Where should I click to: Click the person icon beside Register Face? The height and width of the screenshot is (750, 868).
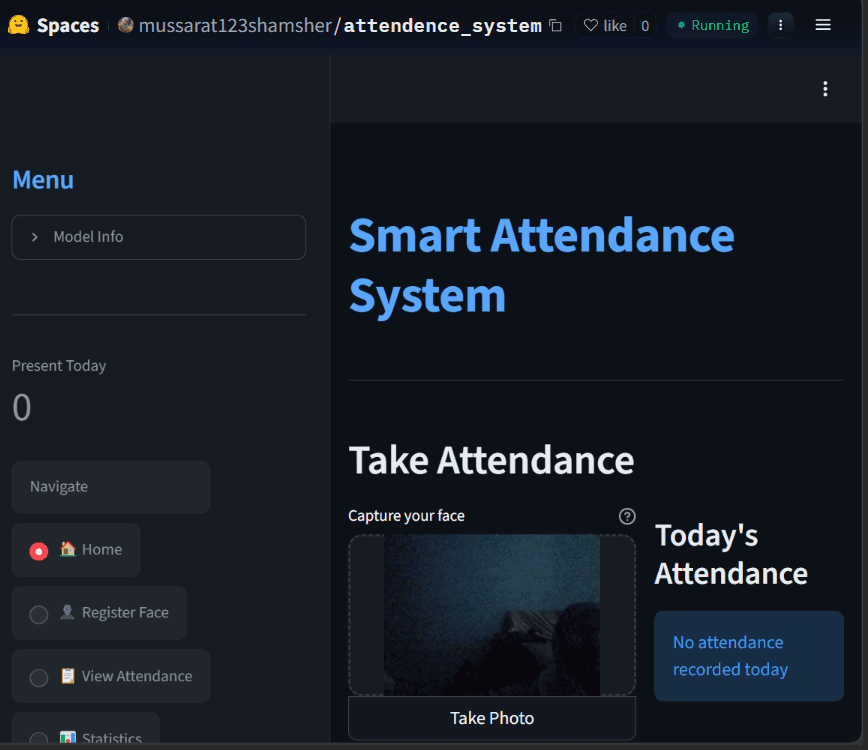[x=68, y=612]
